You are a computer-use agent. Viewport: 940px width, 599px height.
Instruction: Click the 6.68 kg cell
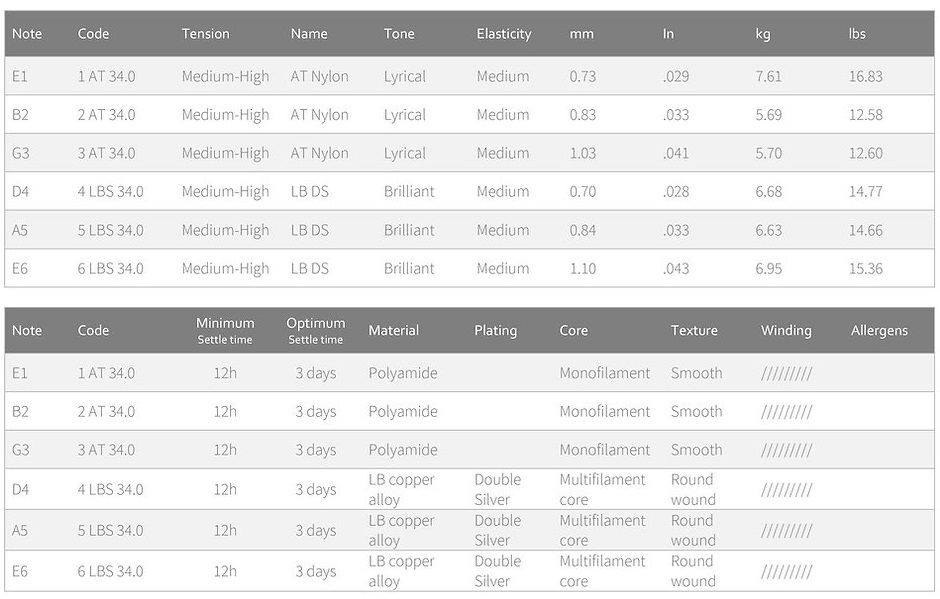768,192
